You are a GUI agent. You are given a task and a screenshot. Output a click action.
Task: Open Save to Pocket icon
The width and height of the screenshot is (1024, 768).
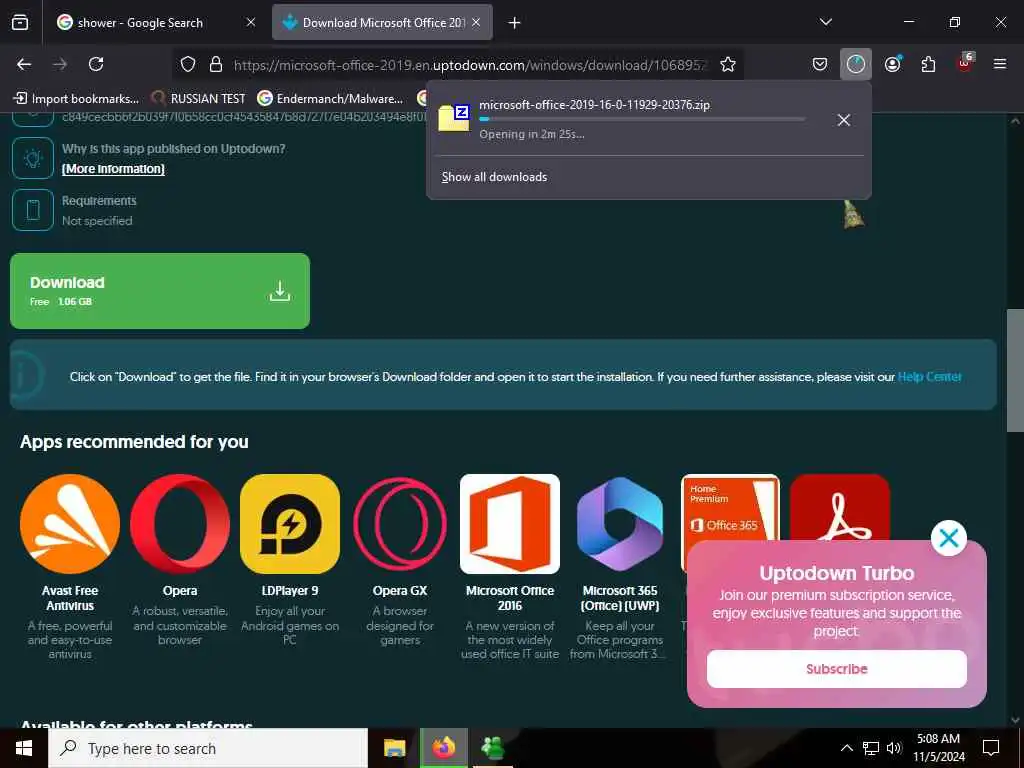(820, 64)
